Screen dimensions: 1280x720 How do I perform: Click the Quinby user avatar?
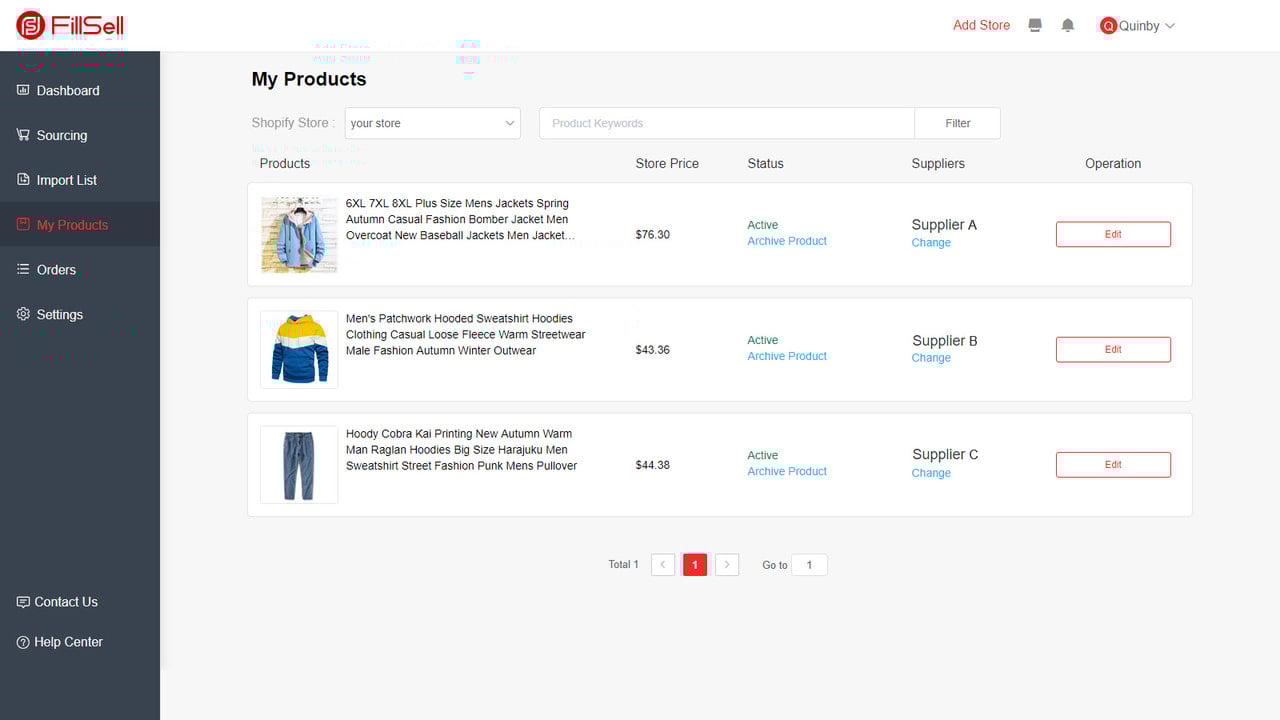1108,26
